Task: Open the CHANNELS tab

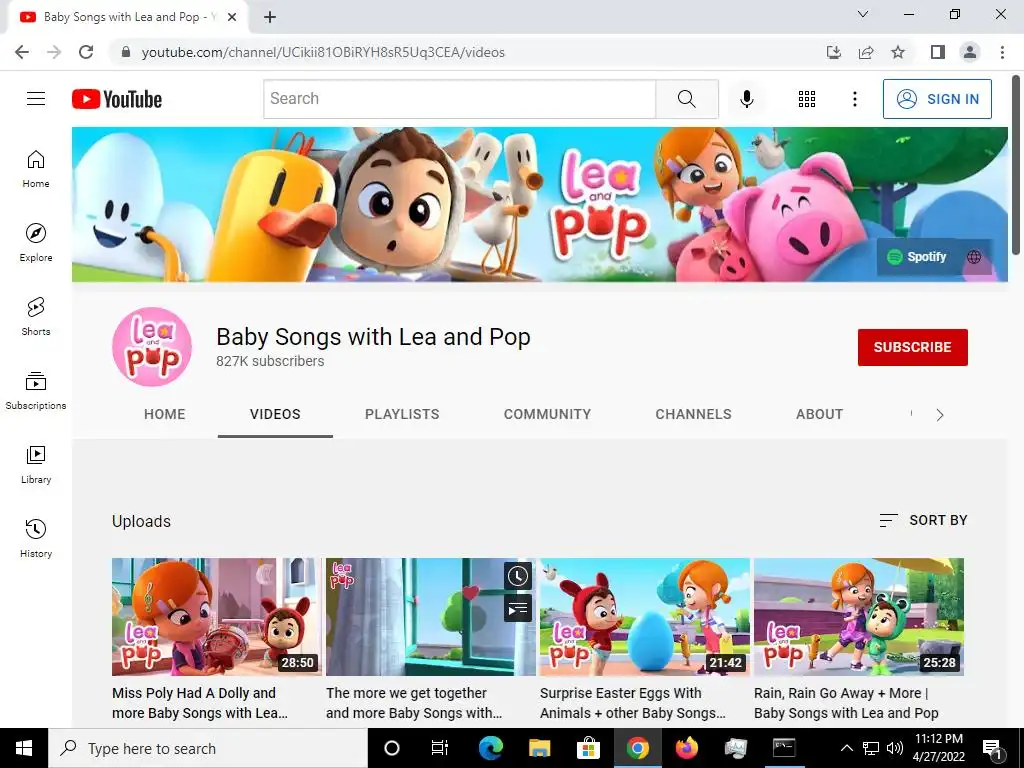Action: (694, 414)
